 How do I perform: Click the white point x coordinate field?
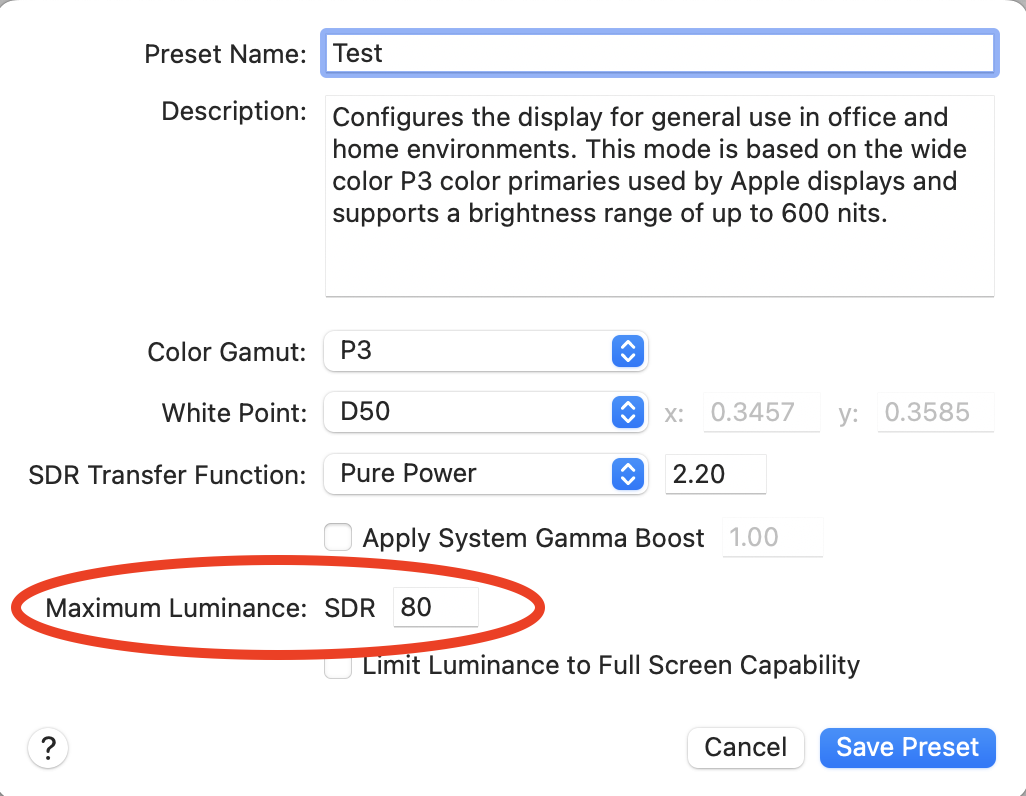(761, 412)
